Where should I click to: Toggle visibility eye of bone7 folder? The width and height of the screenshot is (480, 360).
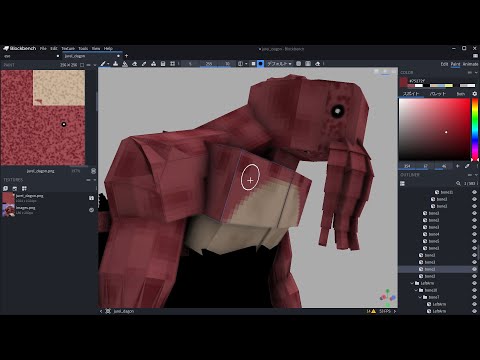474,297
